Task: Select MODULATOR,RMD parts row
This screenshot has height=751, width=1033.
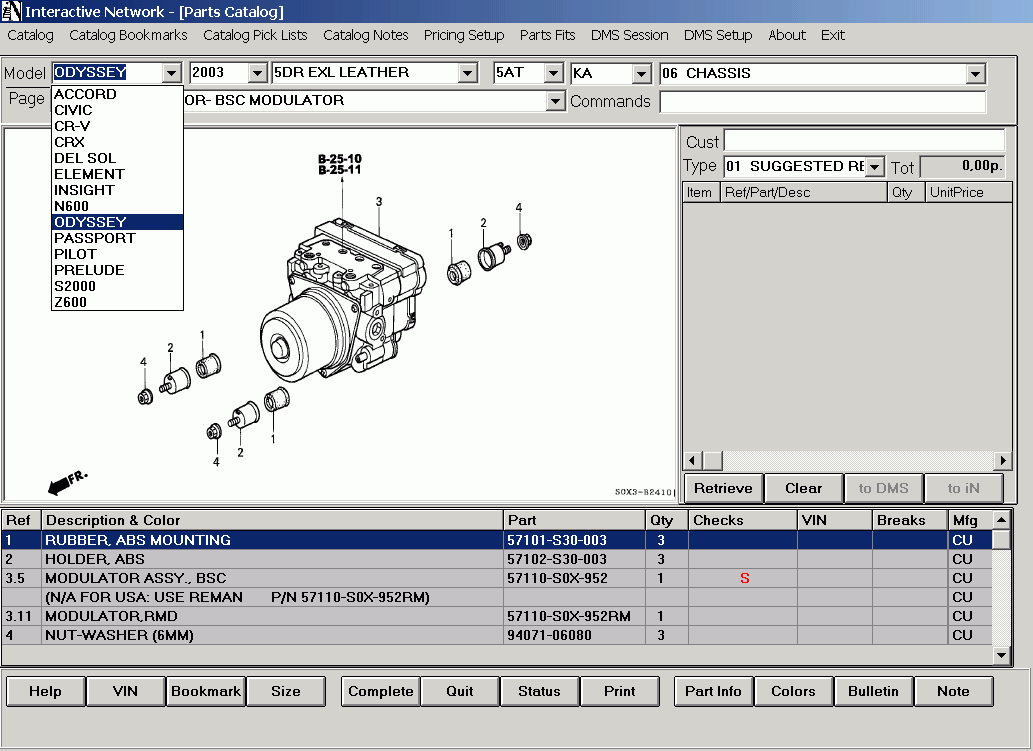Action: tap(497, 617)
